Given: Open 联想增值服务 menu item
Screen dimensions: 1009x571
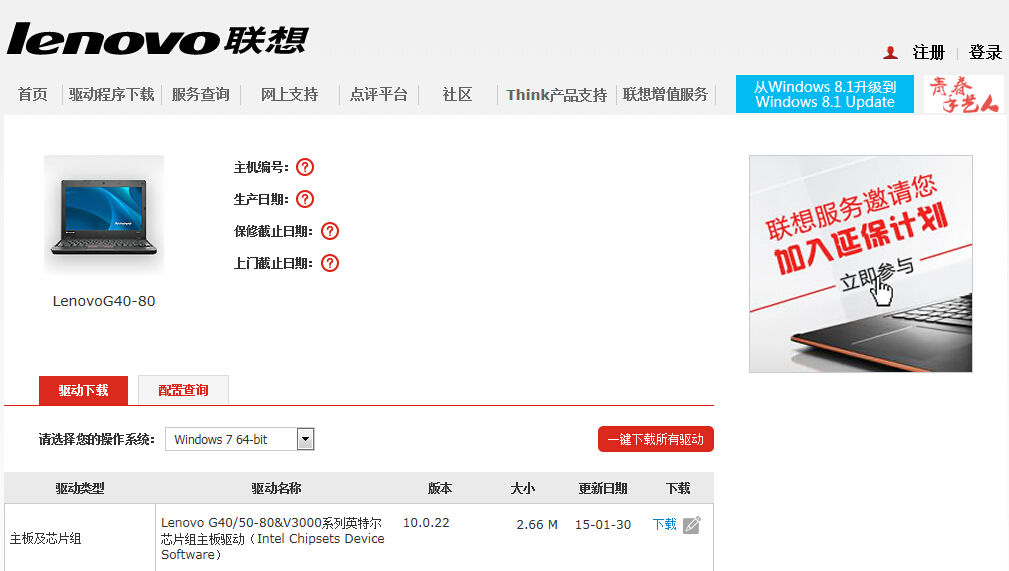Looking at the screenshot, I should 665,95.
